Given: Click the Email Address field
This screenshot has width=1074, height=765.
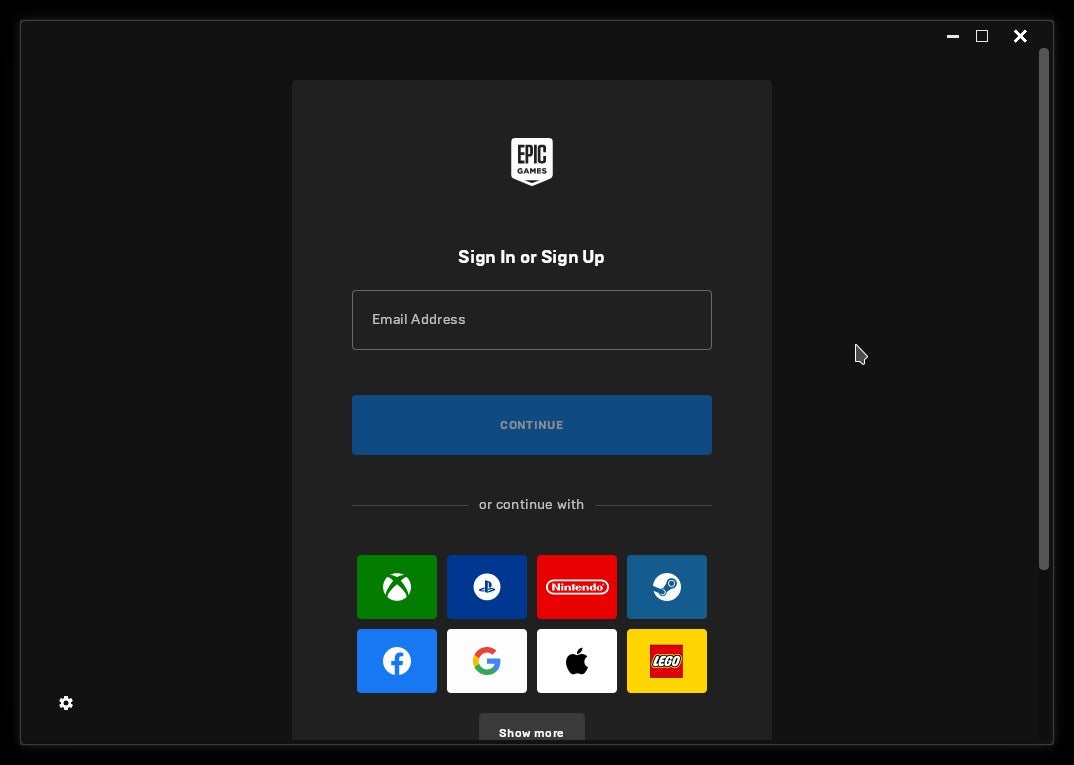Looking at the screenshot, I should pyautogui.click(x=531, y=319).
